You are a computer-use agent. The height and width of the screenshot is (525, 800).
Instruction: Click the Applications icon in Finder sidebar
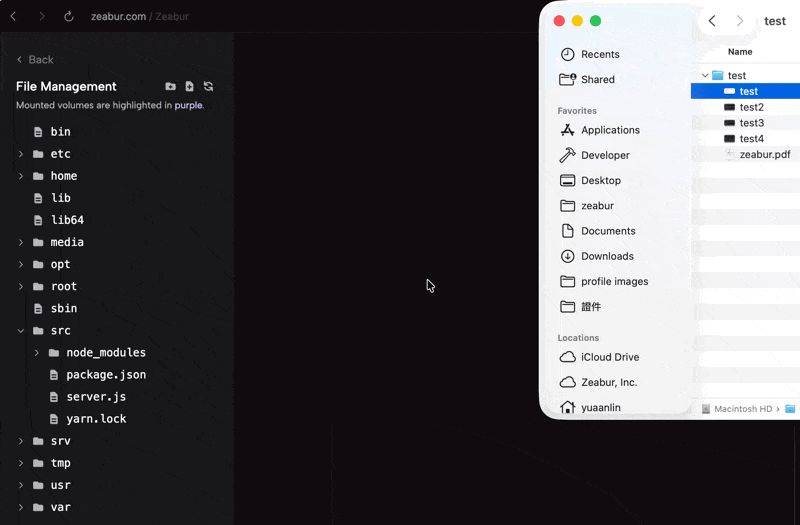click(567, 130)
